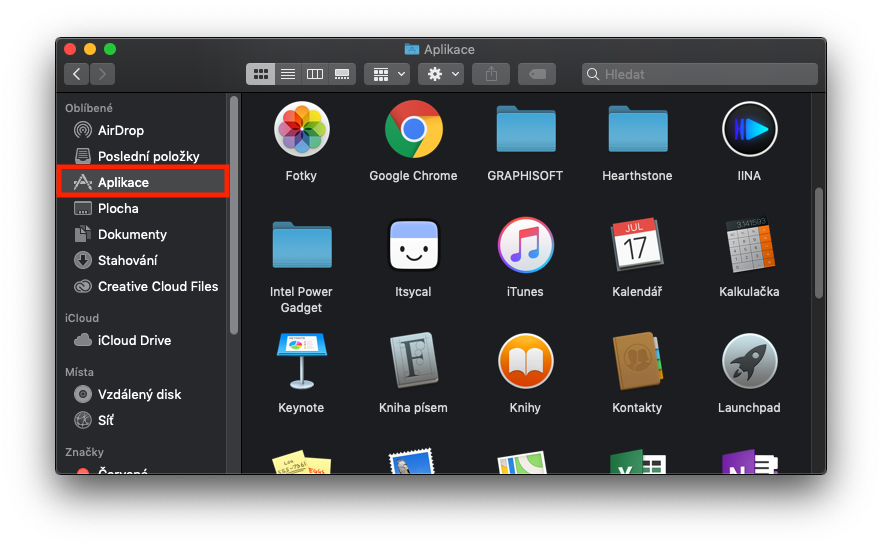Select the OneNote app icon
Image resolution: width=882 pixels, height=548 pixels.
tap(749, 462)
